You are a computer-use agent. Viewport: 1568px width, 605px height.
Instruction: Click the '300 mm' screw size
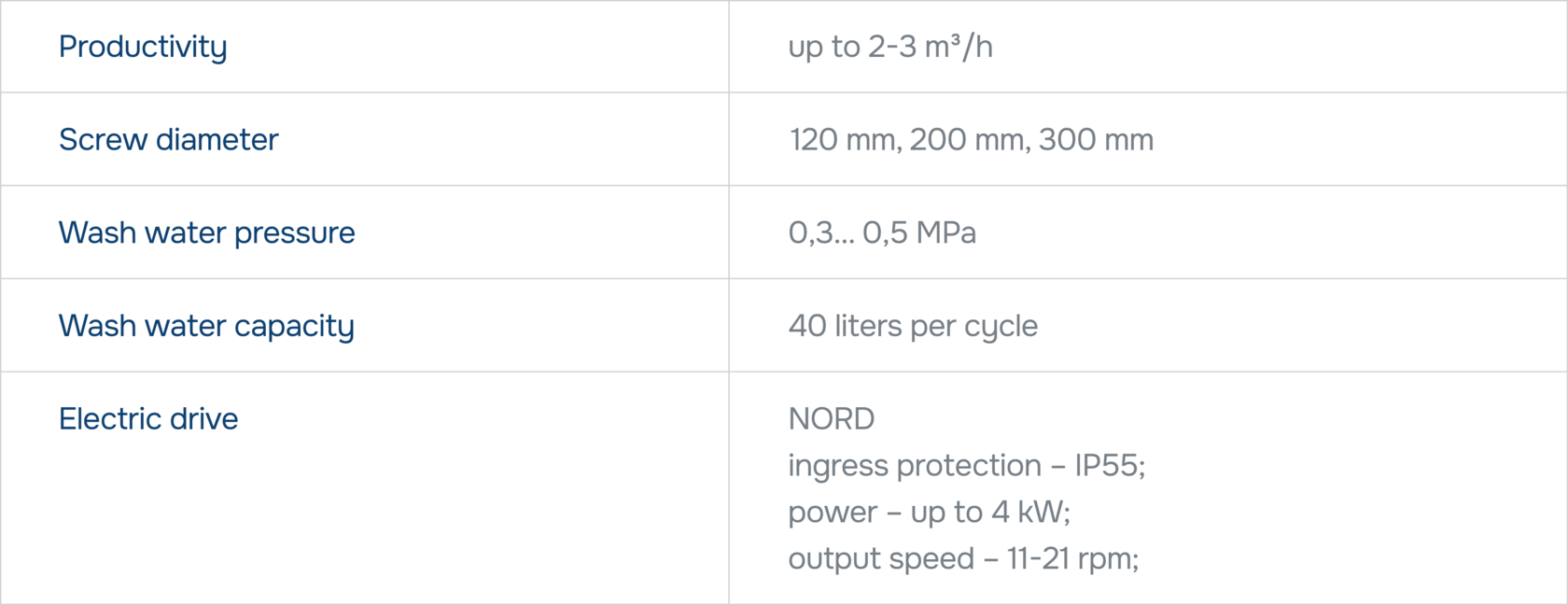click(1097, 139)
